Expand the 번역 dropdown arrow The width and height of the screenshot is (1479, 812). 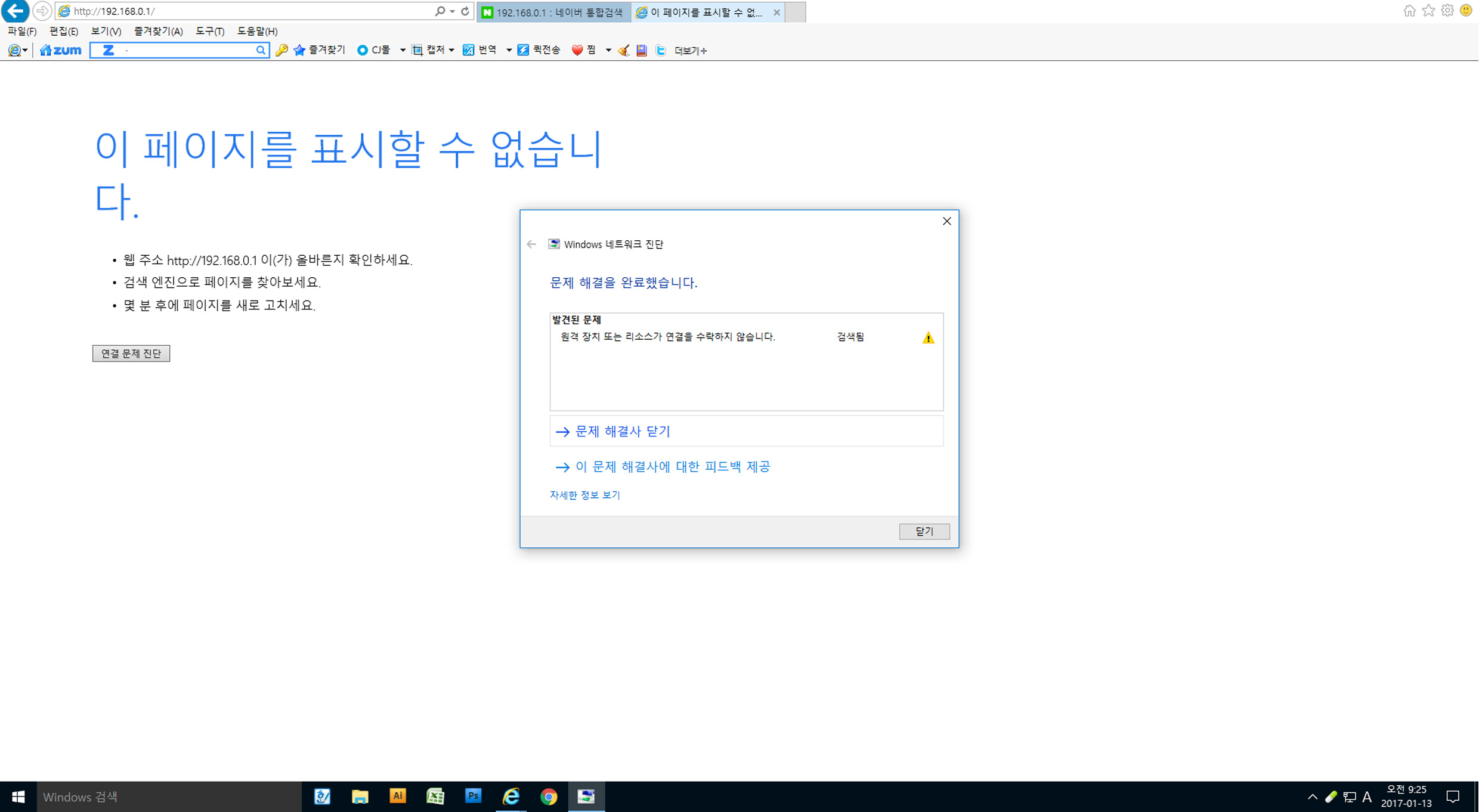click(509, 51)
